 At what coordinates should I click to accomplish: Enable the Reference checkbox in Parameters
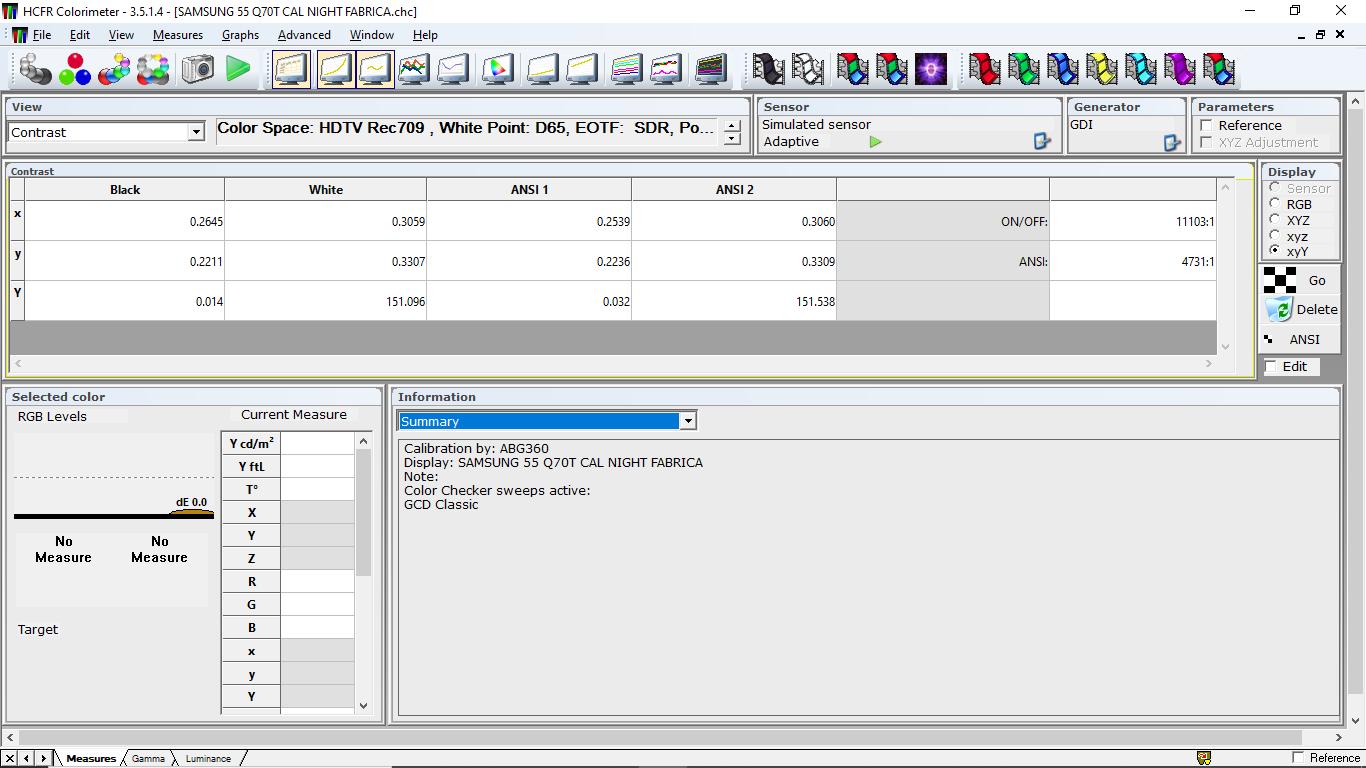point(1206,126)
